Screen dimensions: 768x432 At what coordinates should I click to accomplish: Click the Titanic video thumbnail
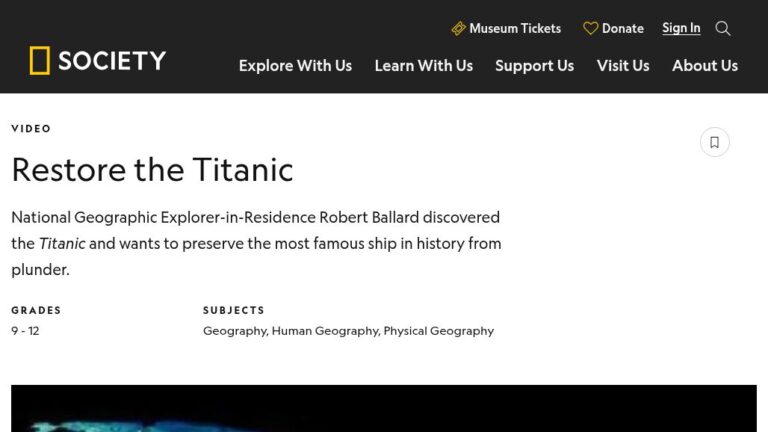384,408
